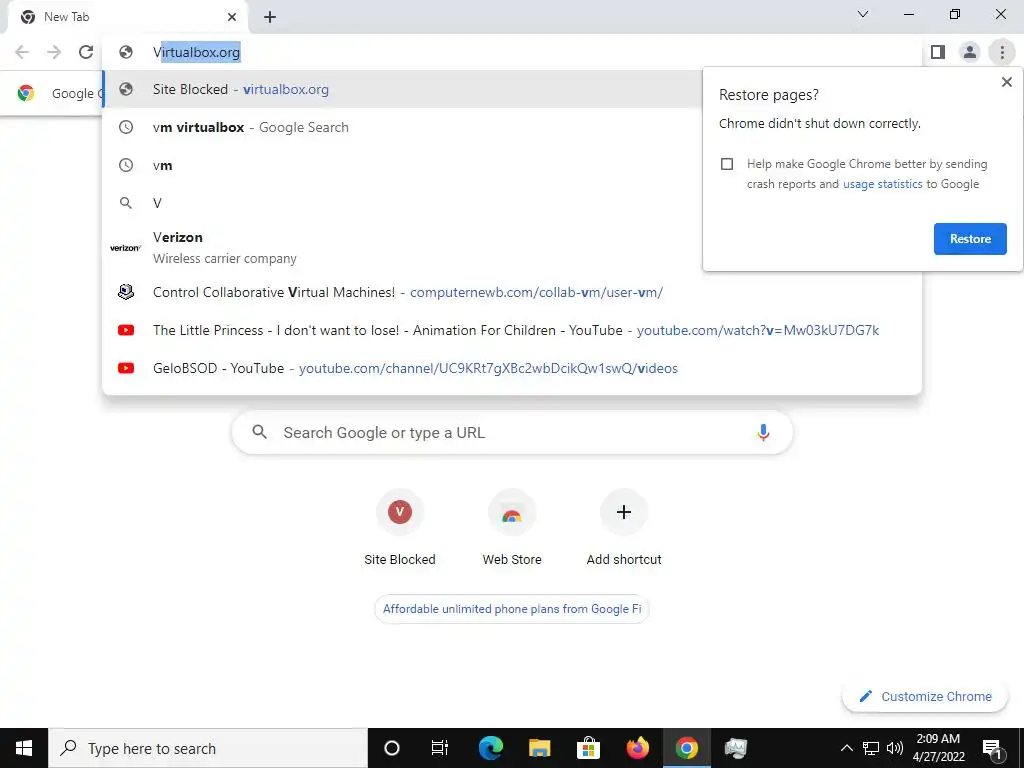Click globe icon in address bar
Image resolution: width=1024 pixels, height=768 pixels.
pos(126,52)
